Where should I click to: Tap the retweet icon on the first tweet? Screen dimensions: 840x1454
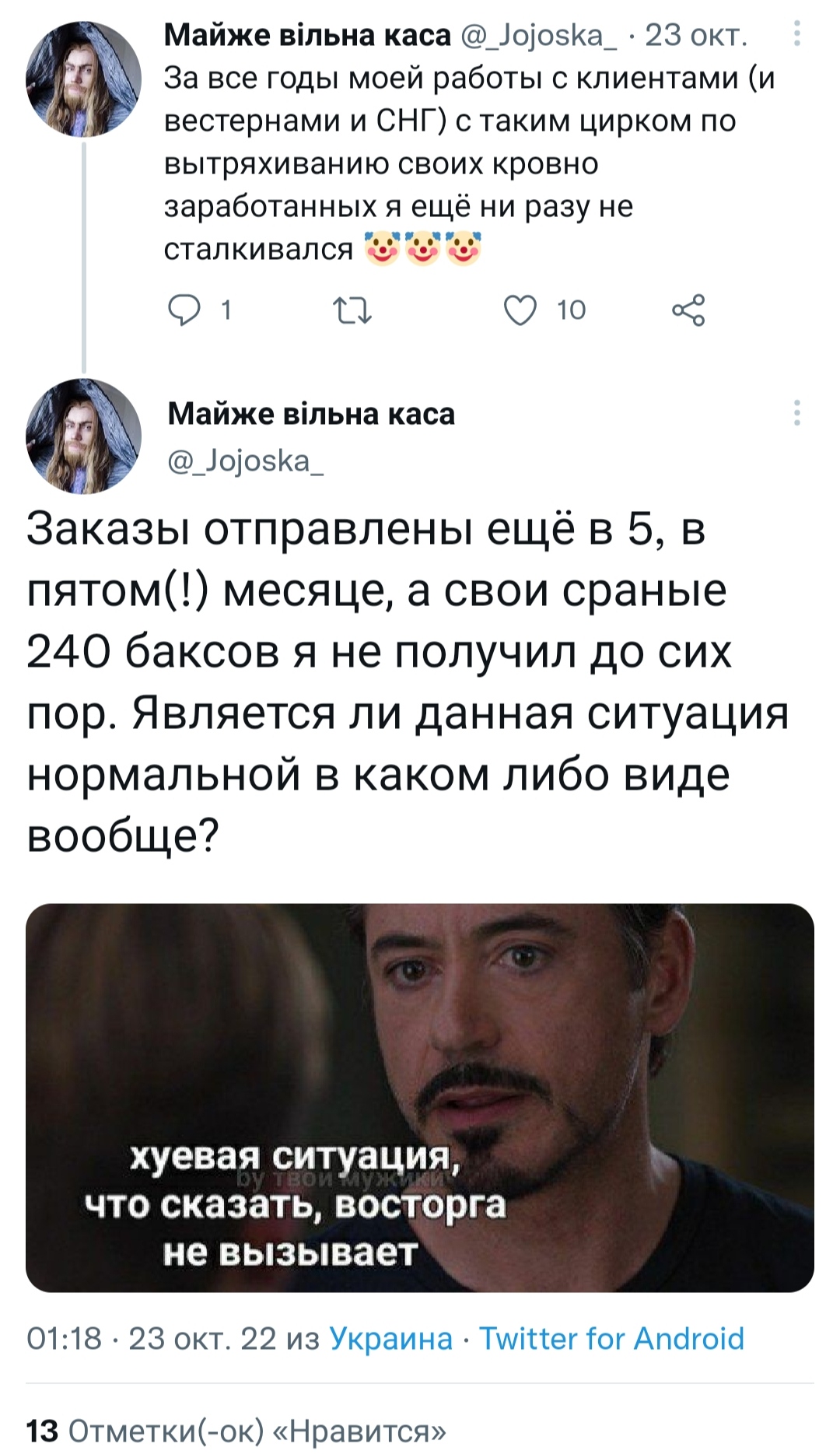352,310
